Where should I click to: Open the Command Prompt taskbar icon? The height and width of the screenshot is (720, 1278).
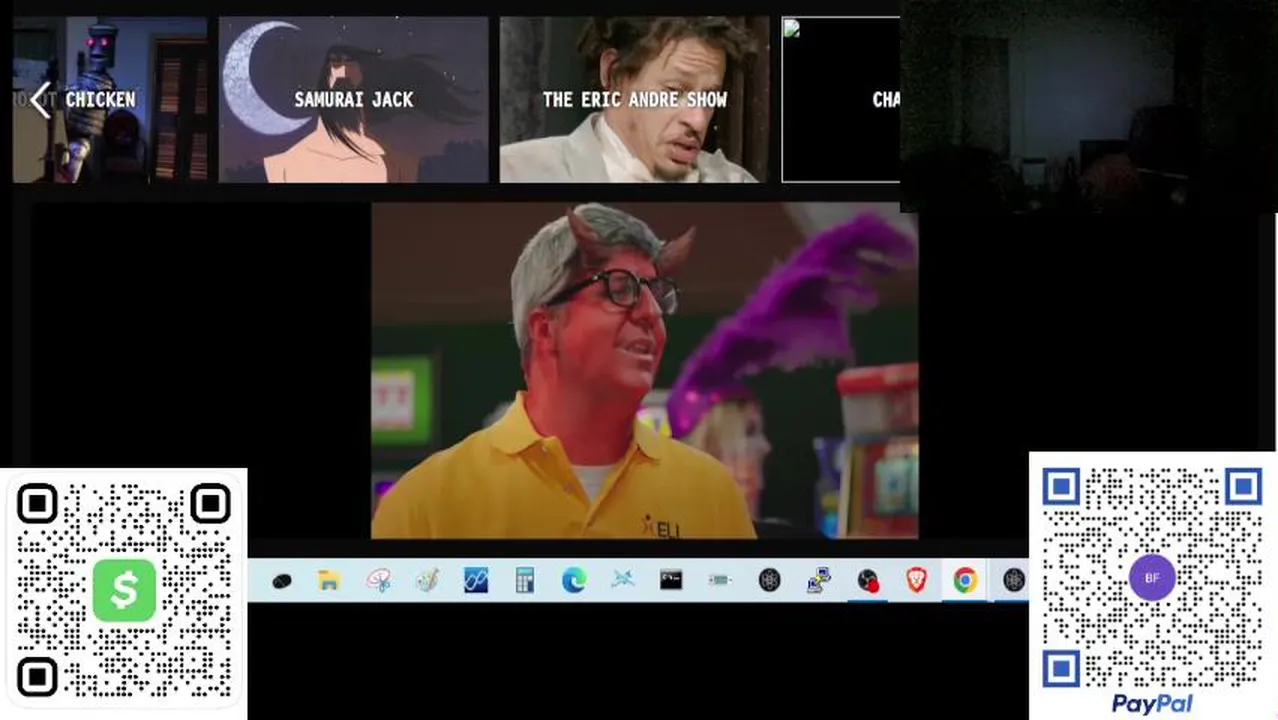point(671,580)
